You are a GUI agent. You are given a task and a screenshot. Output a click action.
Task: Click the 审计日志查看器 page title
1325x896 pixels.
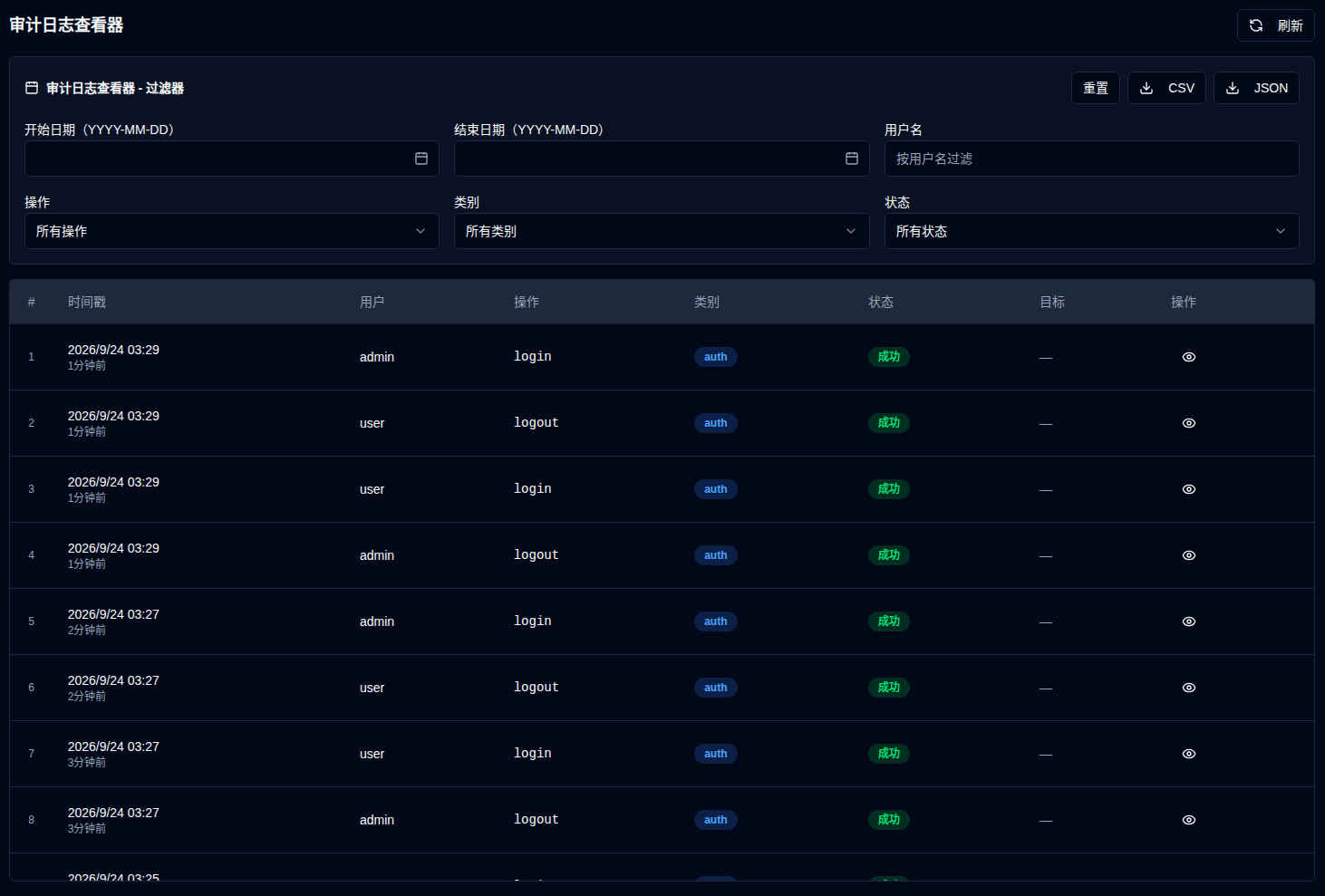pyautogui.click(x=66, y=25)
